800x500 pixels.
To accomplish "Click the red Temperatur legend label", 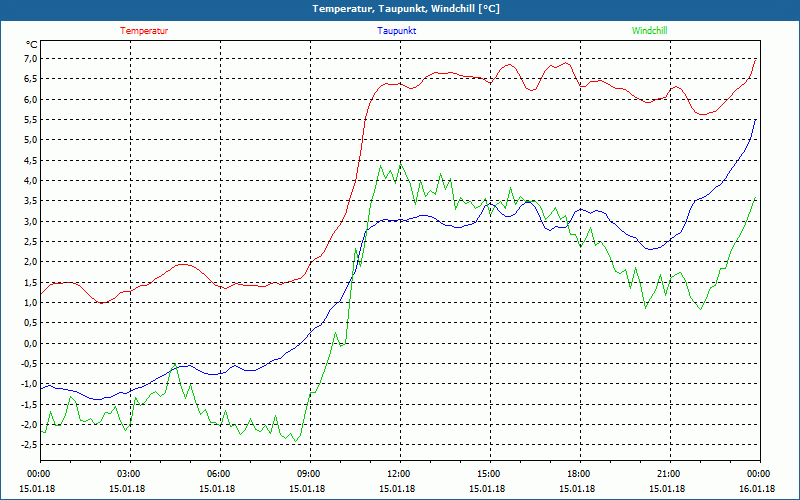I will coord(144,31).
